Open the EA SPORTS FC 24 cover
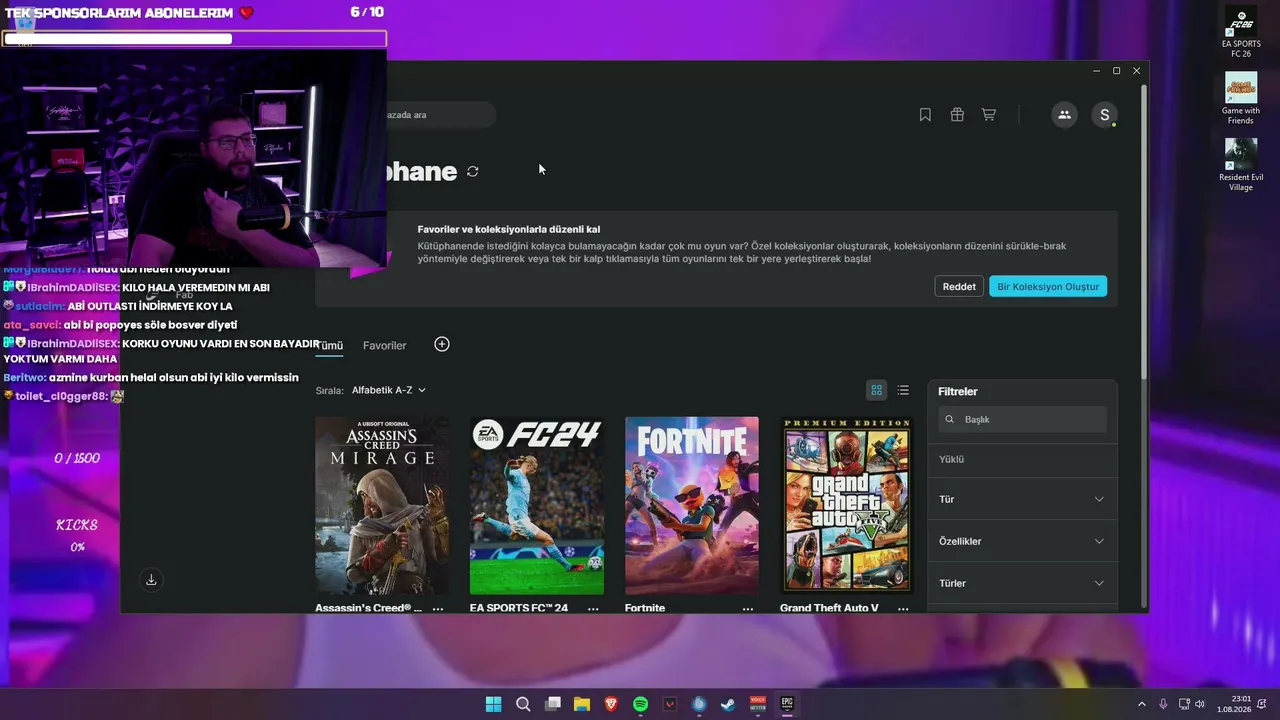 [537, 506]
